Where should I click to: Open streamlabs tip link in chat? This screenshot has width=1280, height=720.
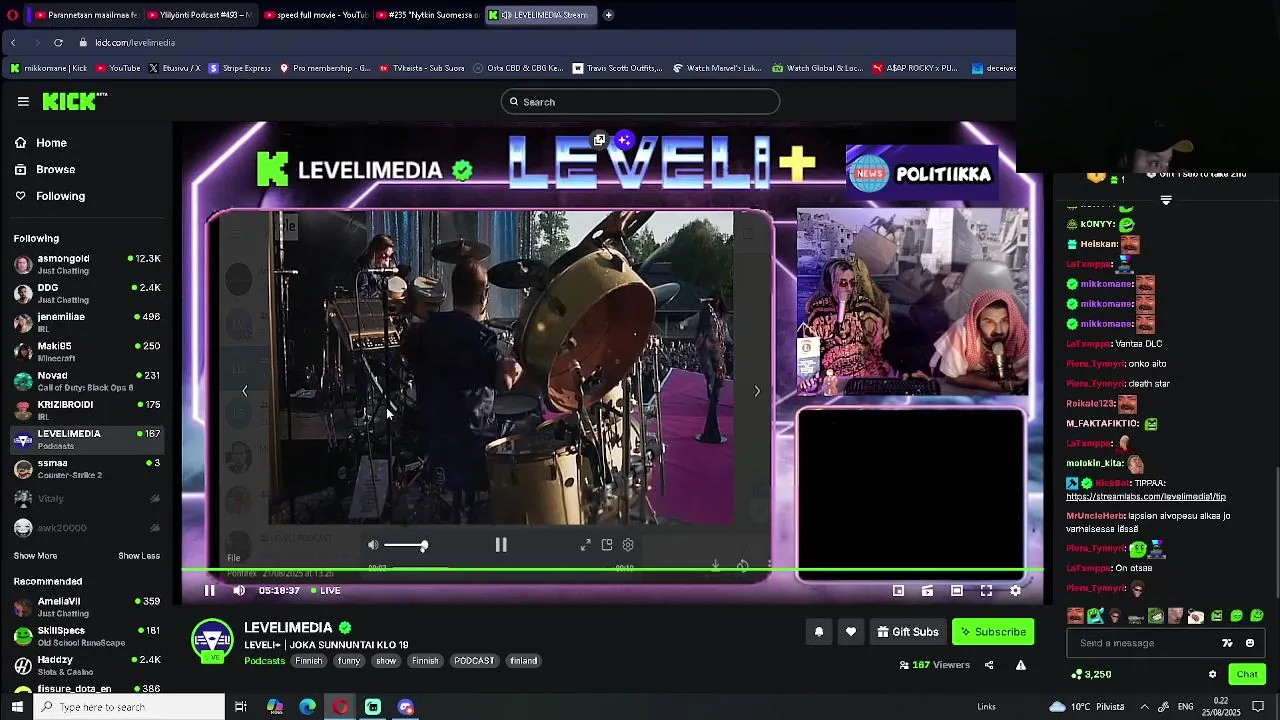(x=1146, y=497)
